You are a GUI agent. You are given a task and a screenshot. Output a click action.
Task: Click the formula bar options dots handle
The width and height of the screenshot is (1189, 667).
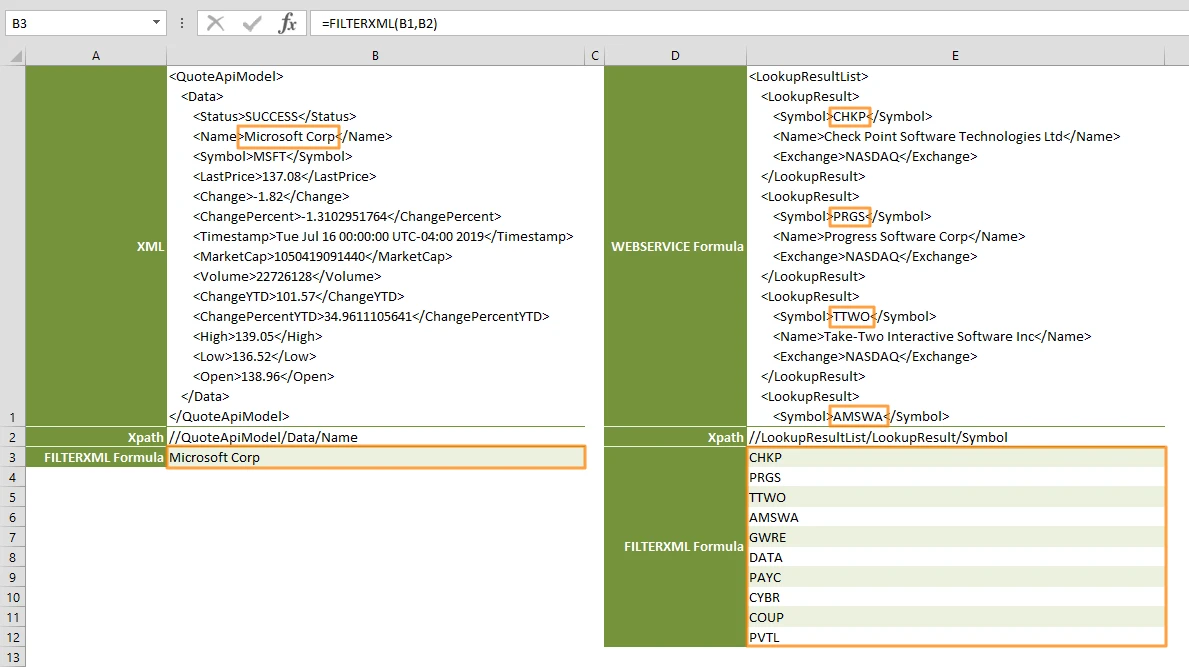point(182,23)
